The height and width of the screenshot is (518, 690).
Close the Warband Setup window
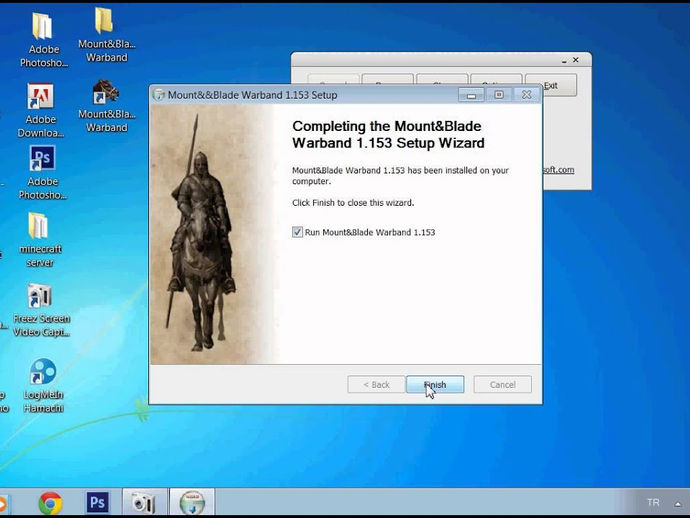[526, 95]
